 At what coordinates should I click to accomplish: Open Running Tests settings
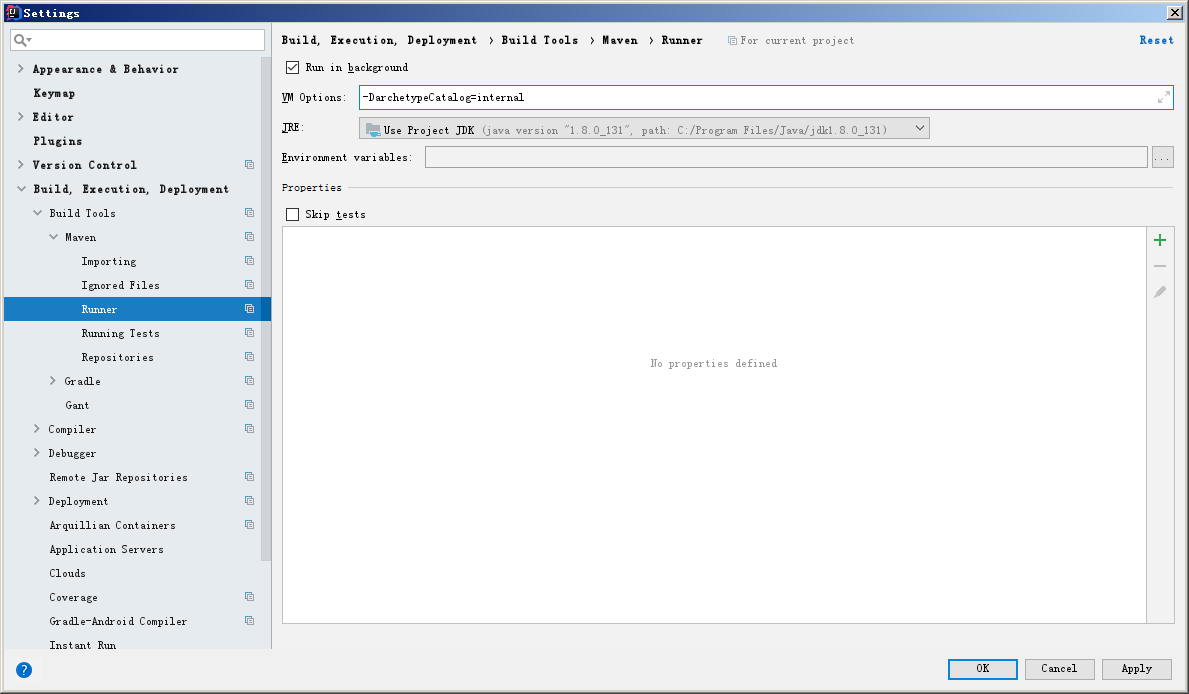point(121,334)
